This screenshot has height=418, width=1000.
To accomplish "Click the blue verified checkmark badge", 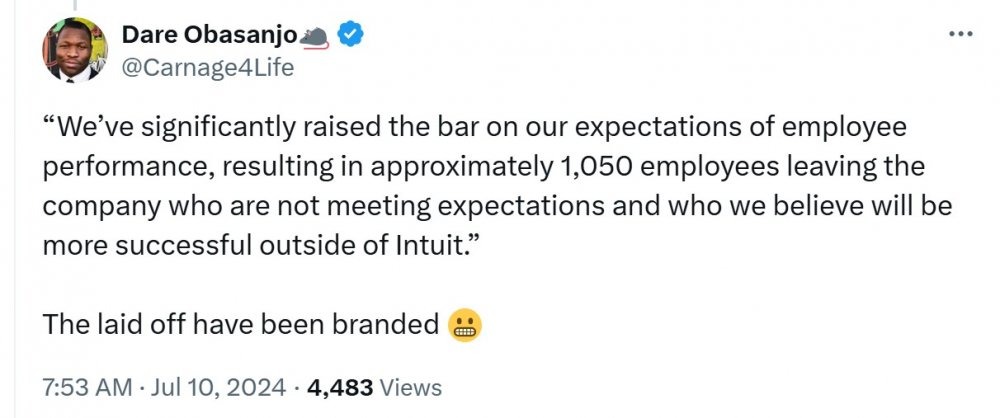I will point(350,34).
